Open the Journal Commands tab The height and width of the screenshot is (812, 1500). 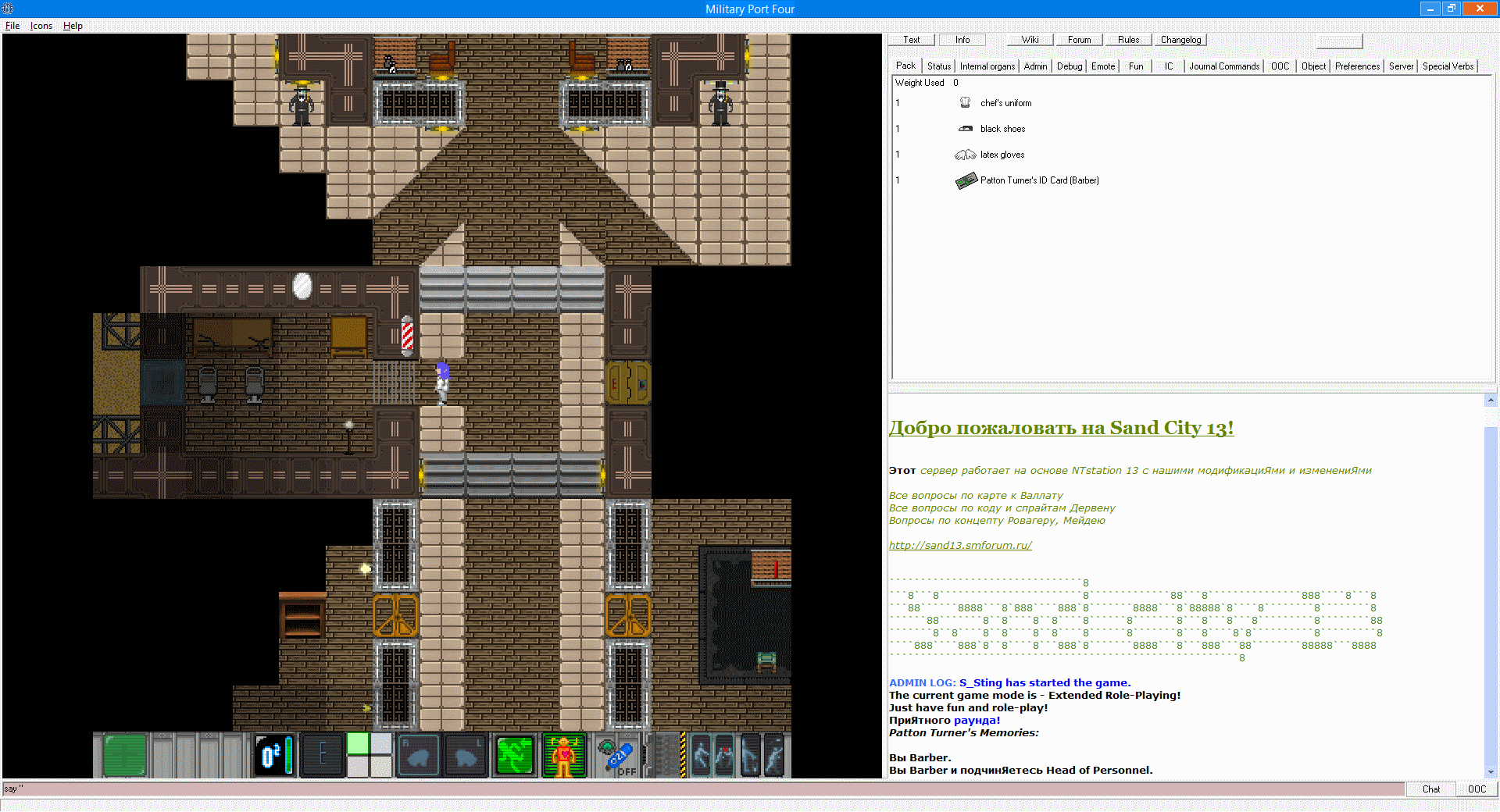click(1224, 66)
